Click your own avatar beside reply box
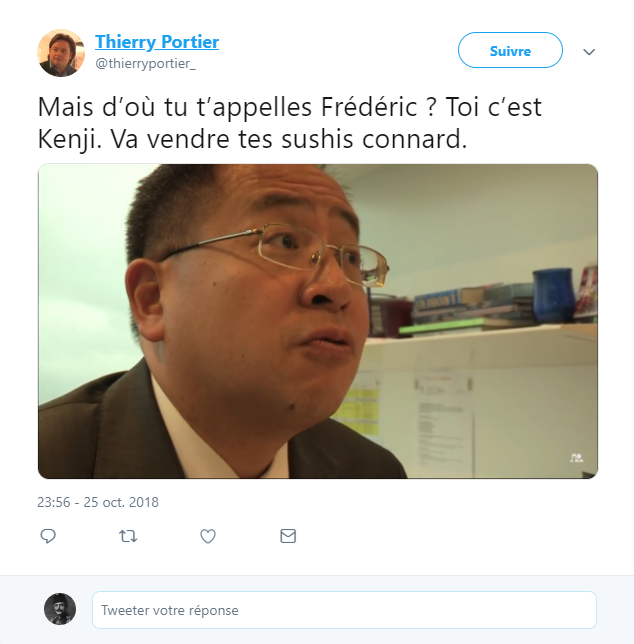Screen dimensions: 634x644 tap(60, 609)
